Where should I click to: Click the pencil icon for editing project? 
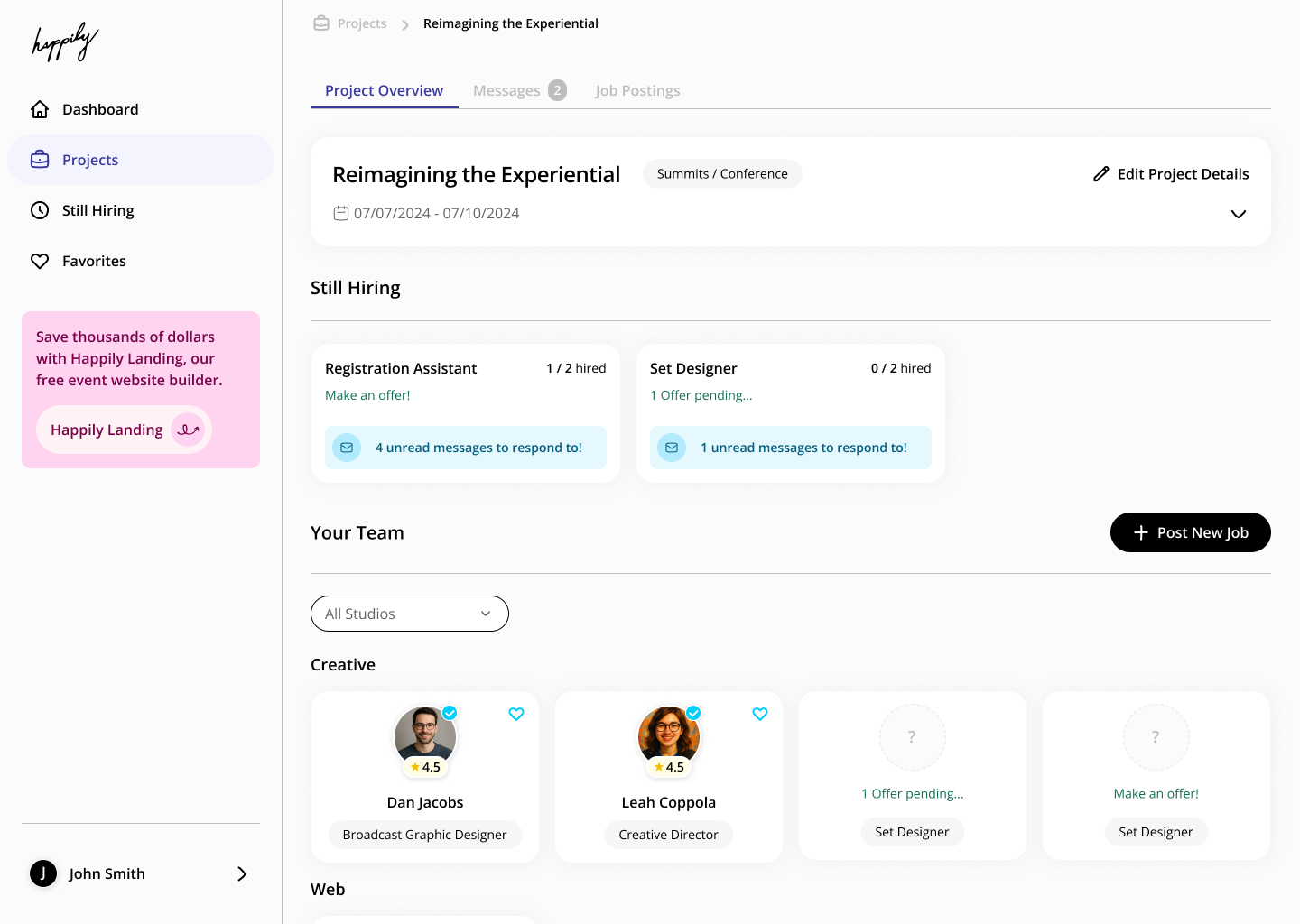point(1100,174)
